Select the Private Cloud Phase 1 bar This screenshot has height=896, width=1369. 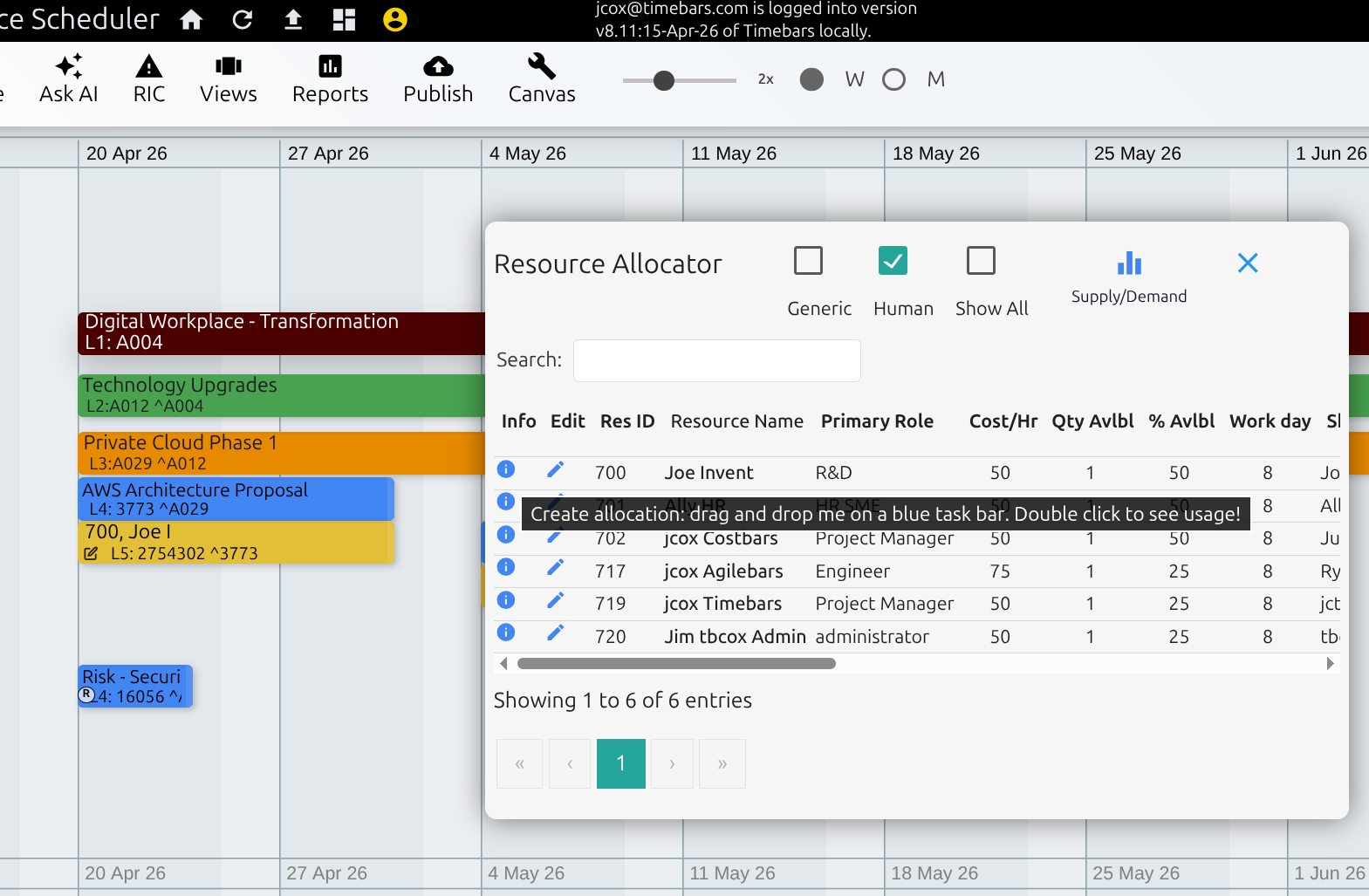[x=282, y=453]
